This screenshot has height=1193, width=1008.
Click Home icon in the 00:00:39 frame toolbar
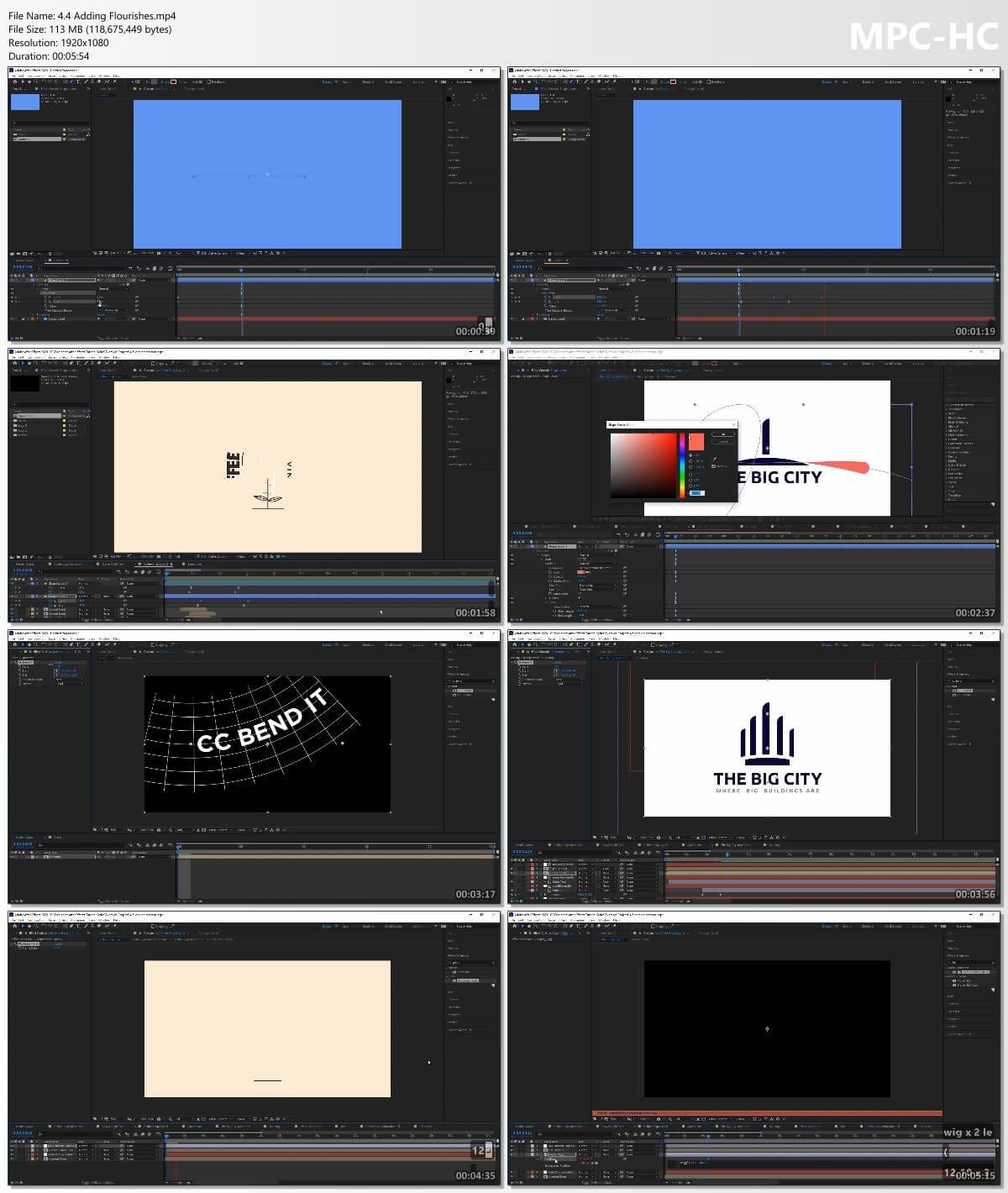(13, 82)
